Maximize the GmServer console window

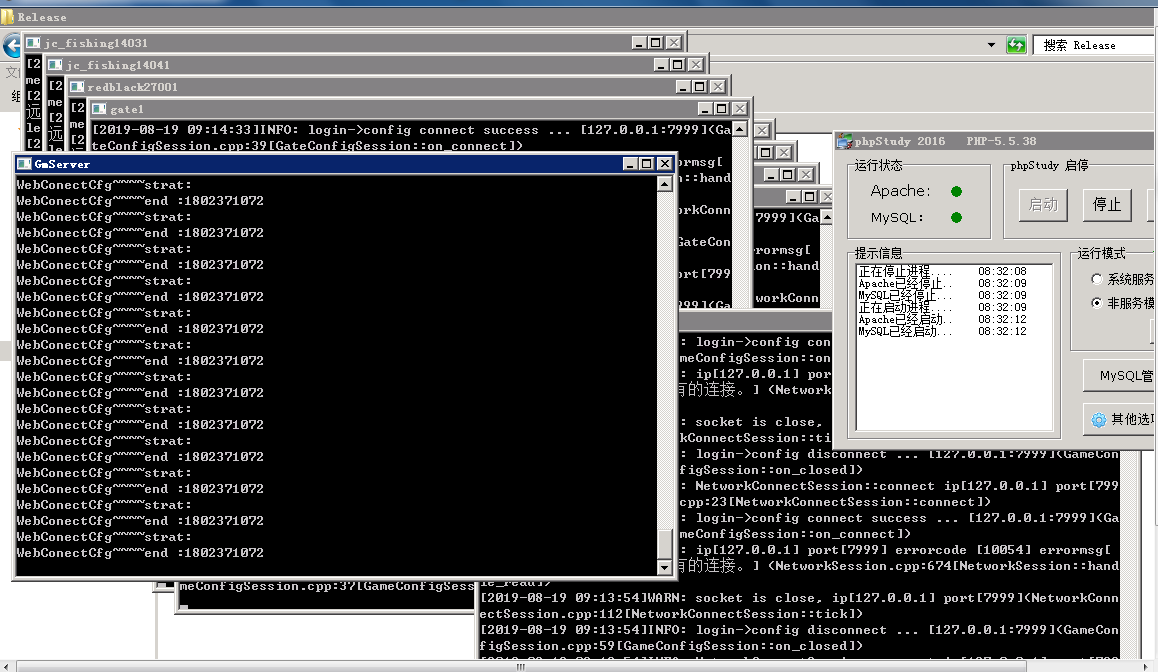[646, 164]
